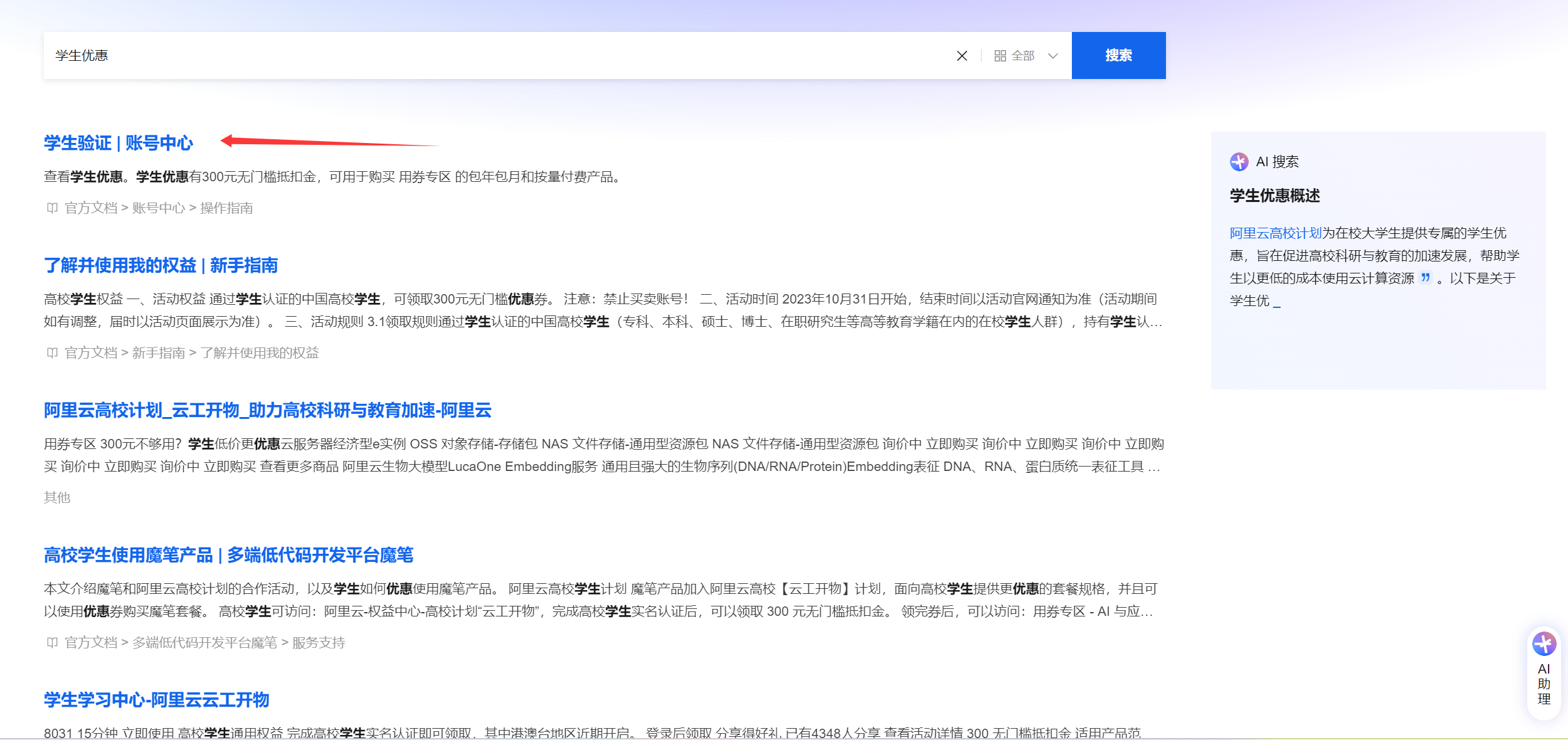This screenshot has height=740, width=1568.
Task: Click the grid icon beside 全部
Action: (1000, 56)
